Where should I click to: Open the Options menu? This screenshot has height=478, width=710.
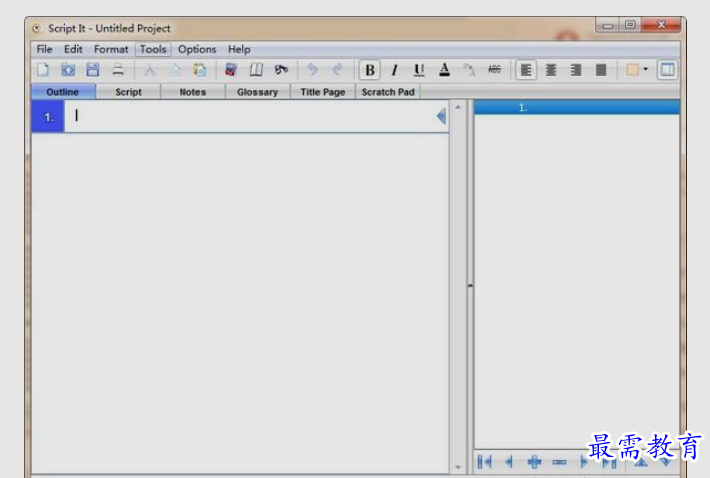[x=197, y=49]
